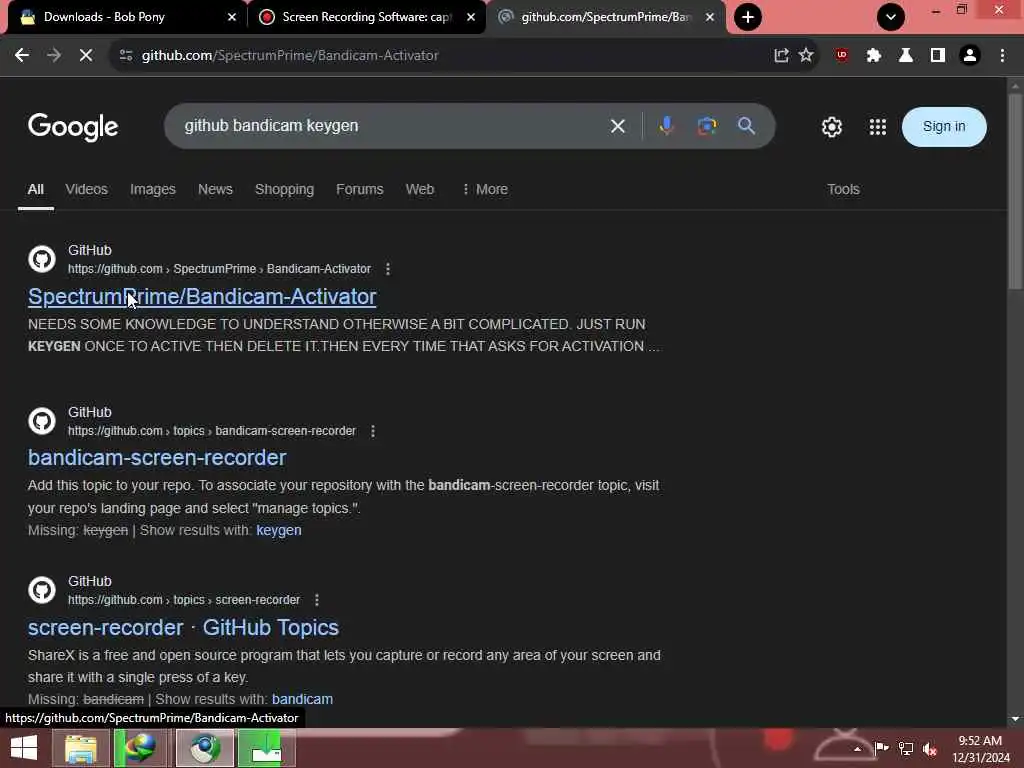
Task: Search by image with Google Lens
Action: (706, 126)
